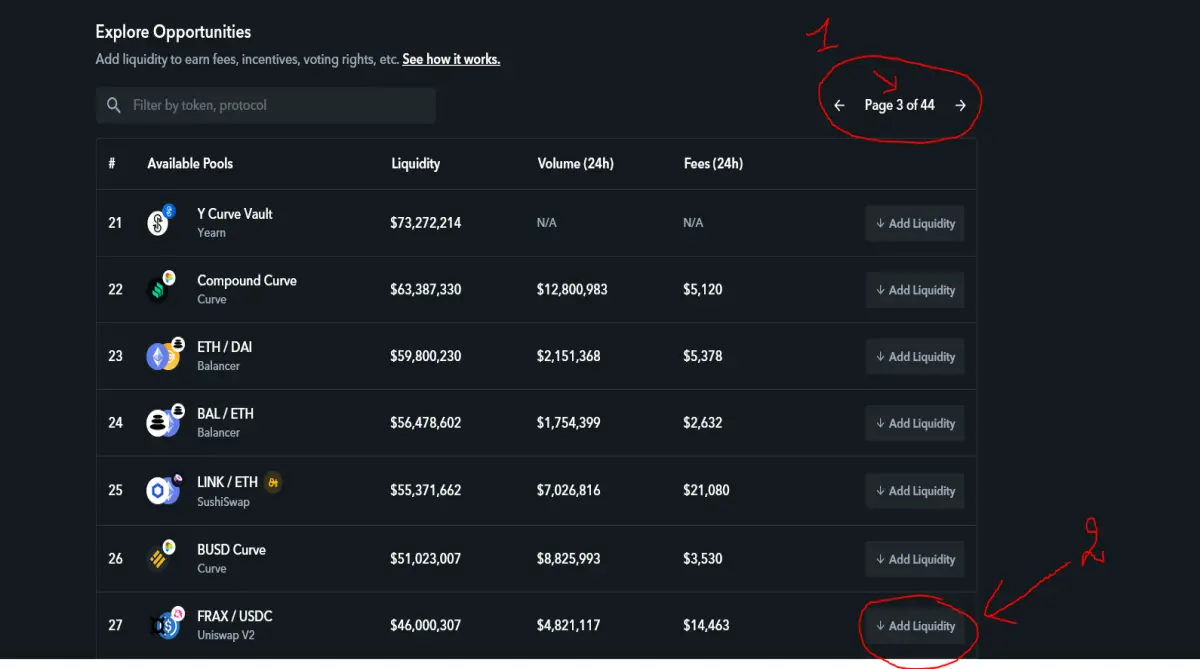This screenshot has height=669, width=1200.
Task: Click the Page 3 of 44 indicator
Action: click(x=900, y=105)
